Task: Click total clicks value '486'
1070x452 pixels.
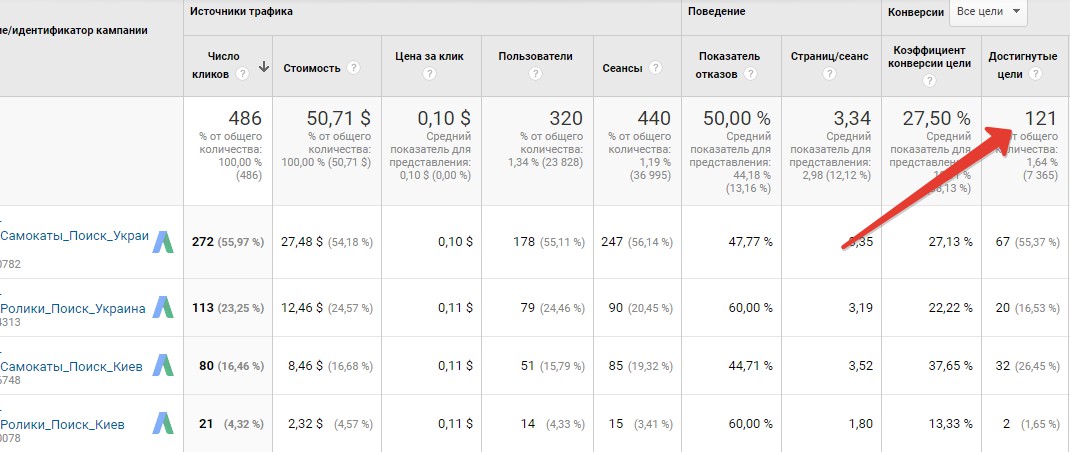Action: (x=245, y=118)
